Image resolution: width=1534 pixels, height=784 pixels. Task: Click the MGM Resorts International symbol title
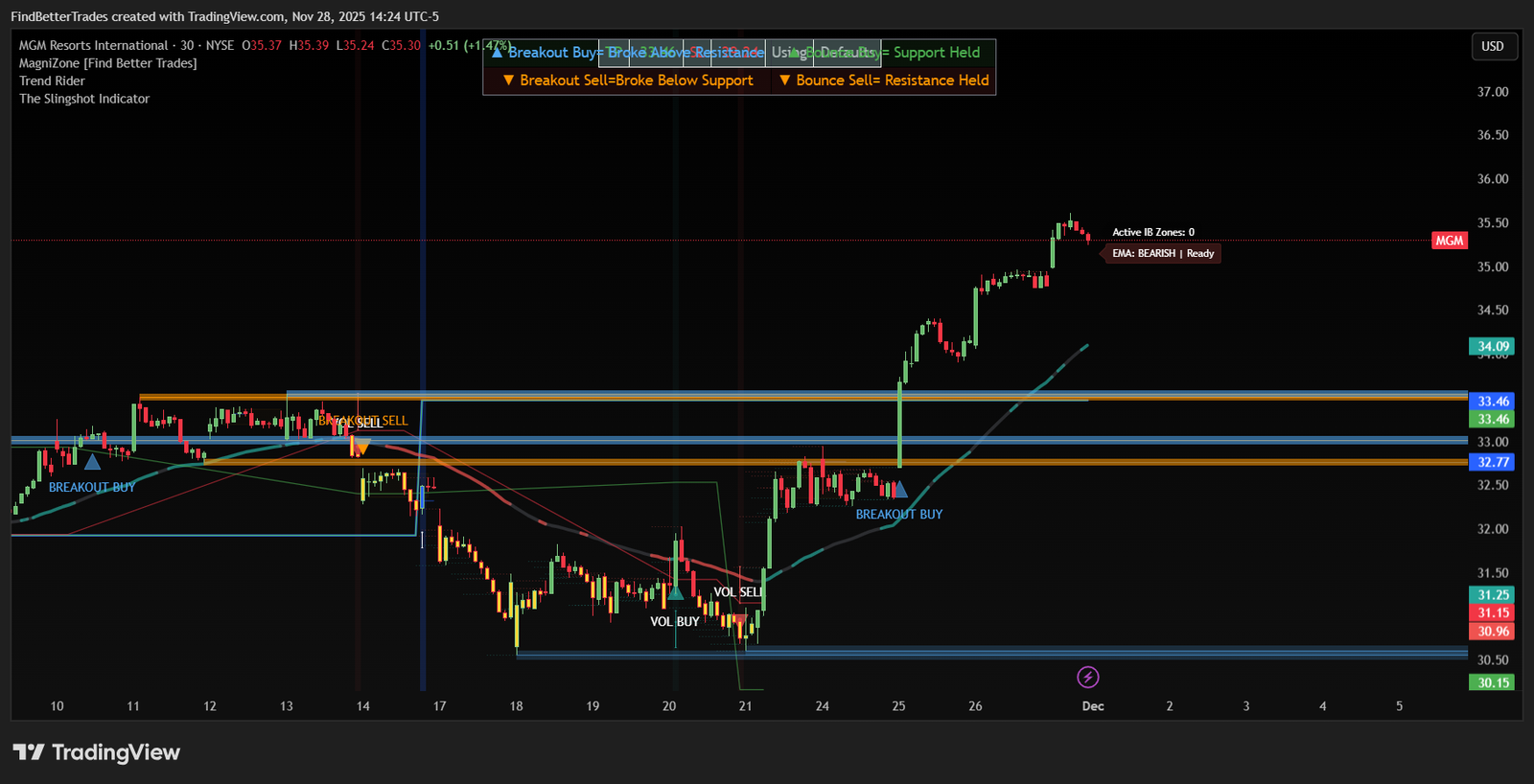pos(93,45)
